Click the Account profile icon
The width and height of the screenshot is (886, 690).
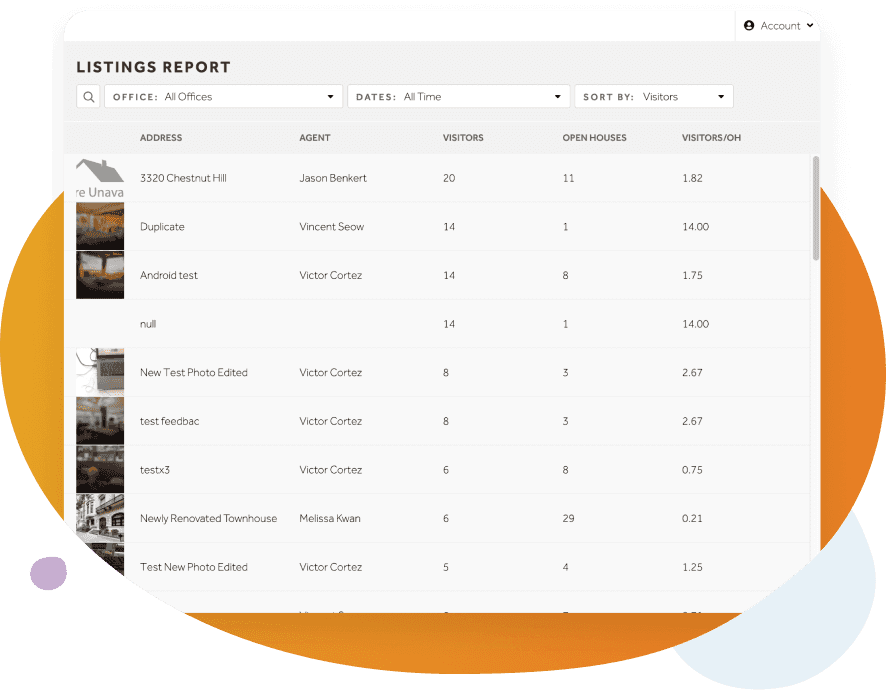point(749,26)
